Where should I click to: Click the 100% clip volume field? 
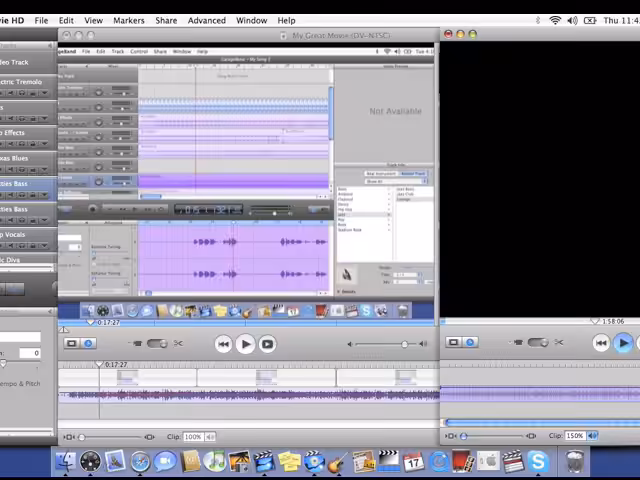[193, 437]
